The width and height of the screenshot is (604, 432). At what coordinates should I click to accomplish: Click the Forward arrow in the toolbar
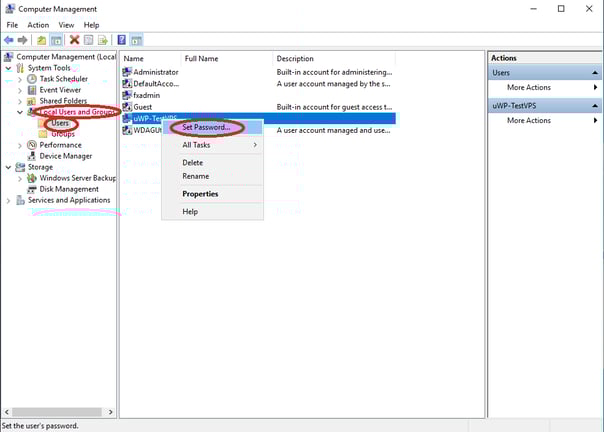point(22,40)
